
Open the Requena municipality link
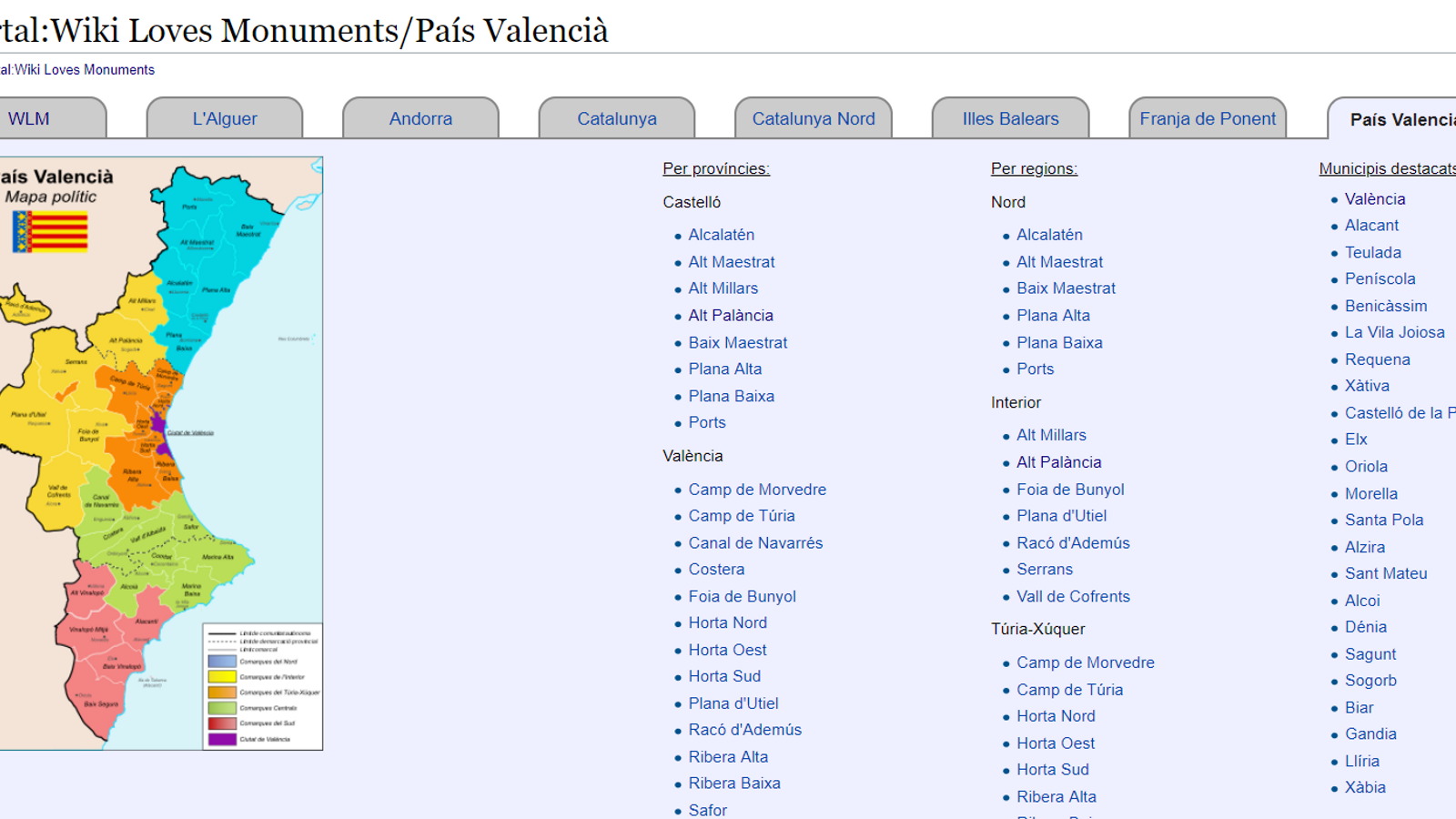1378,360
